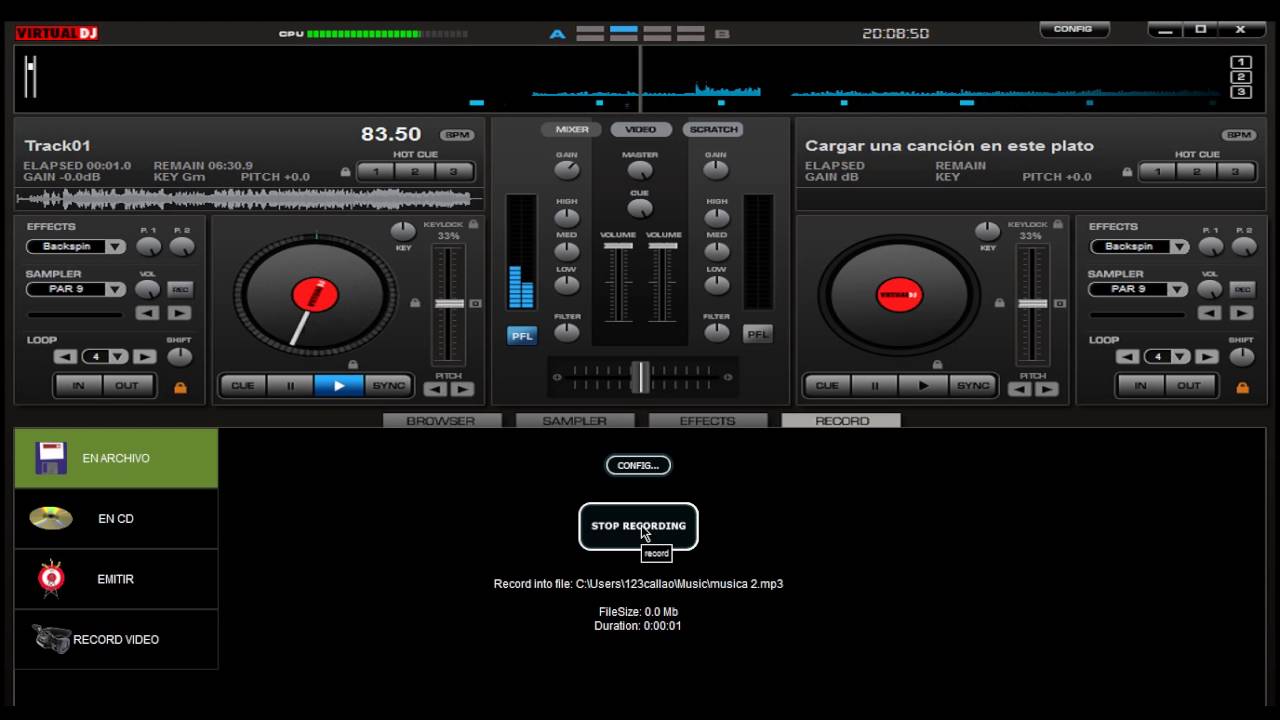
Task: Toggle left deck hot cue lock
Action: point(346,172)
